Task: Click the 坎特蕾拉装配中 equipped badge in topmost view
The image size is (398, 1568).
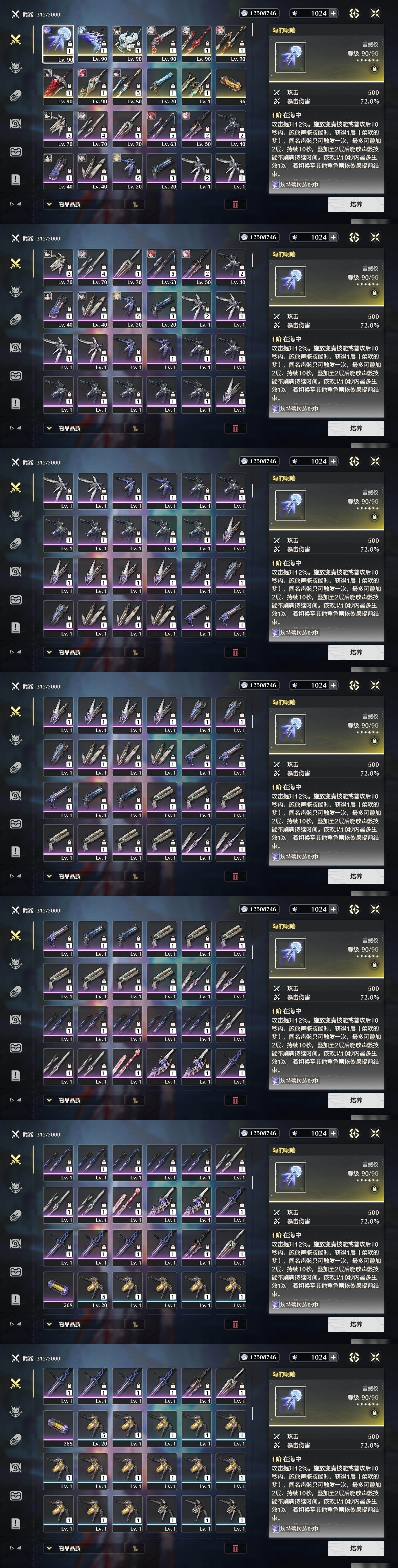Action: pyautogui.click(x=295, y=185)
